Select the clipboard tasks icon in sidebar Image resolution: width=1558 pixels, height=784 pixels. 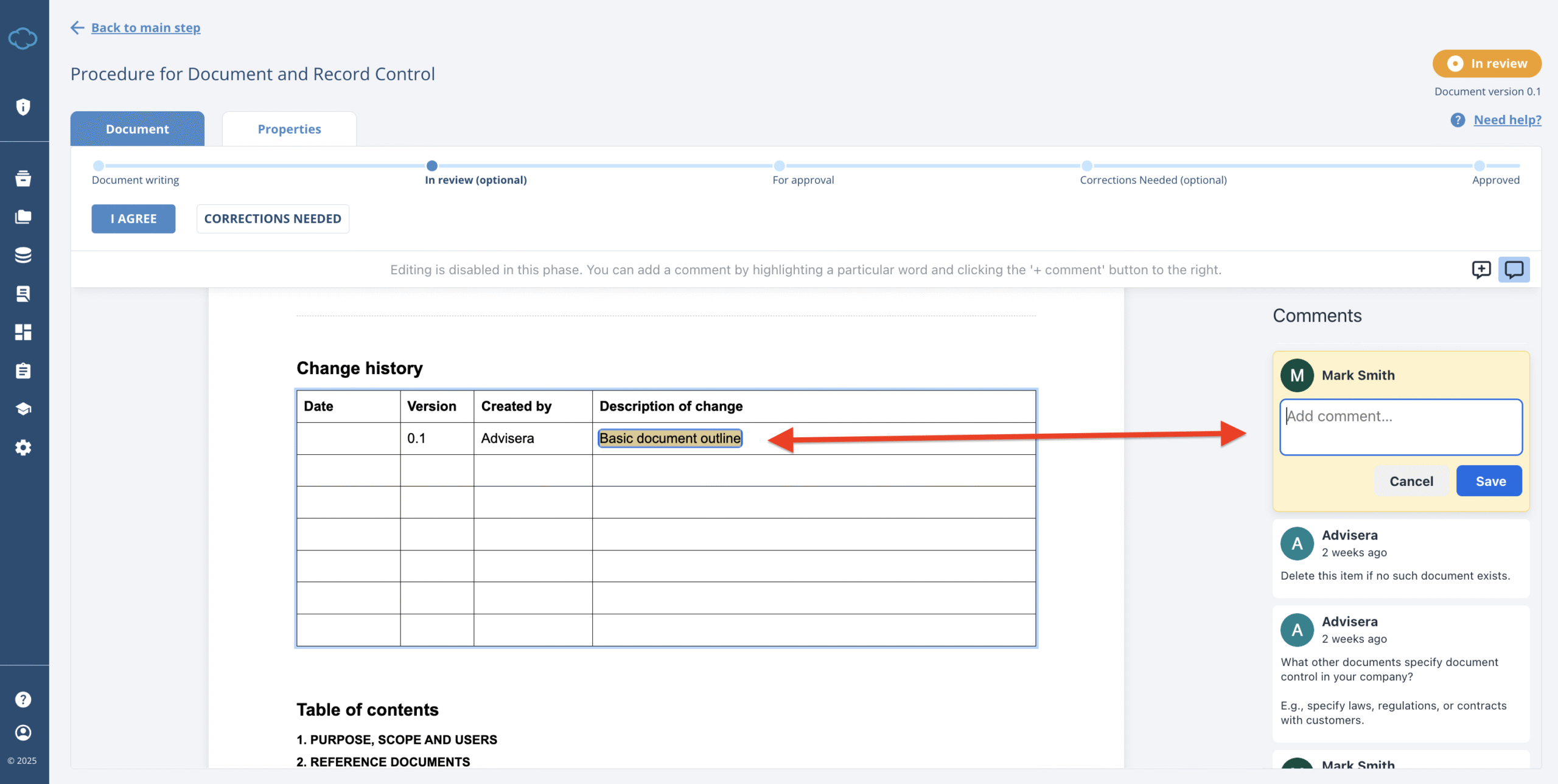[23, 370]
